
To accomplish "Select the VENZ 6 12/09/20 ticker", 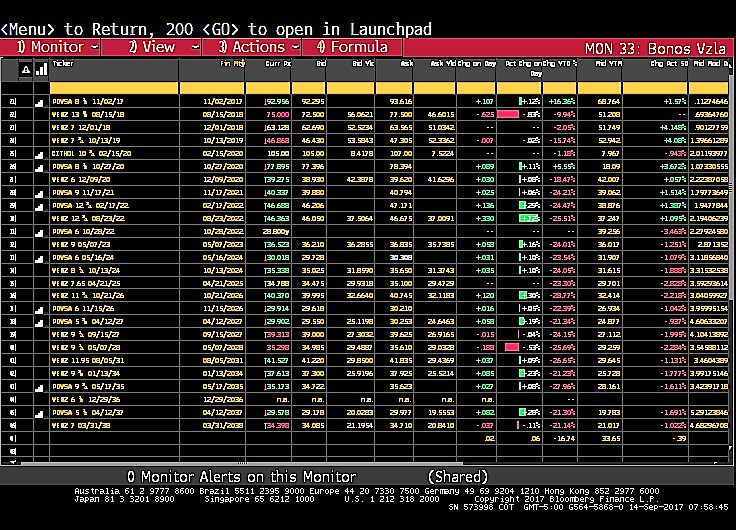I will click(x=81, y=180).
